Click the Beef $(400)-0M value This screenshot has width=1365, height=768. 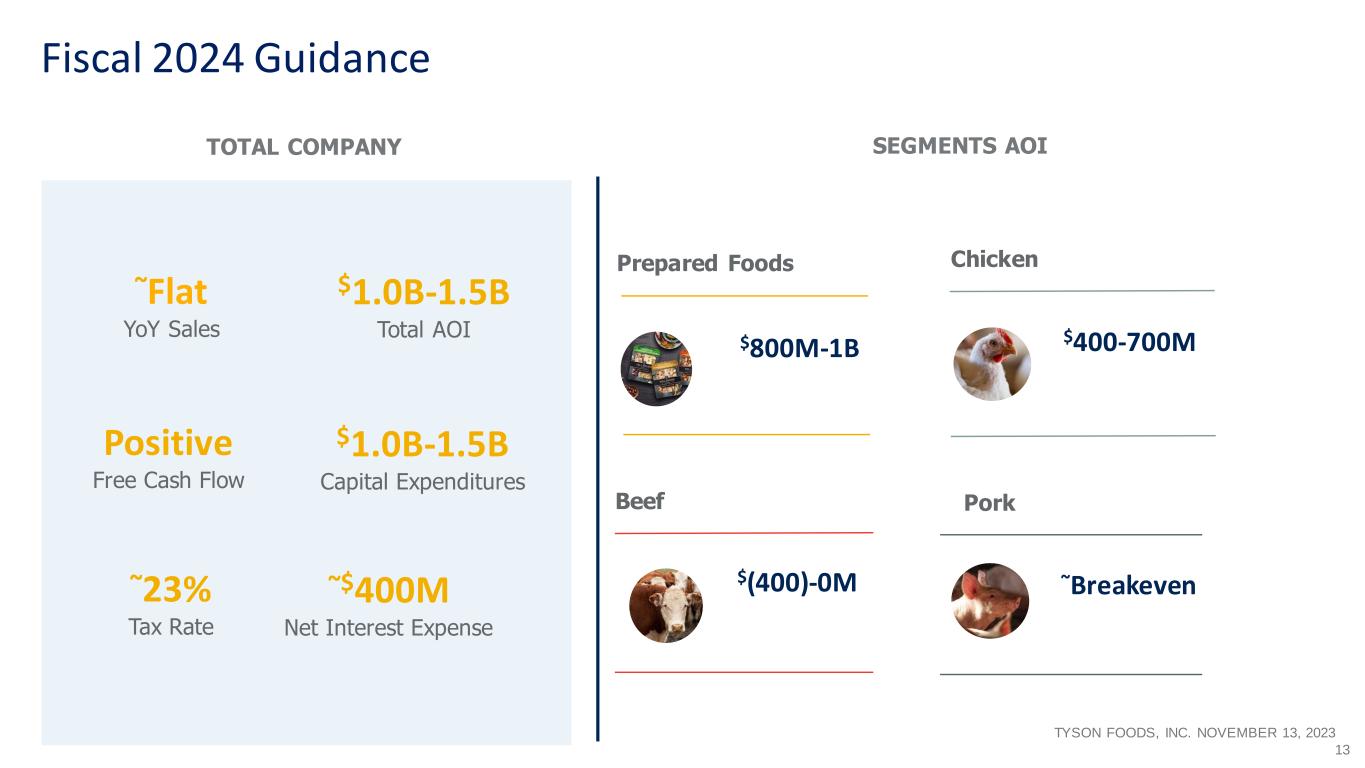797,581
